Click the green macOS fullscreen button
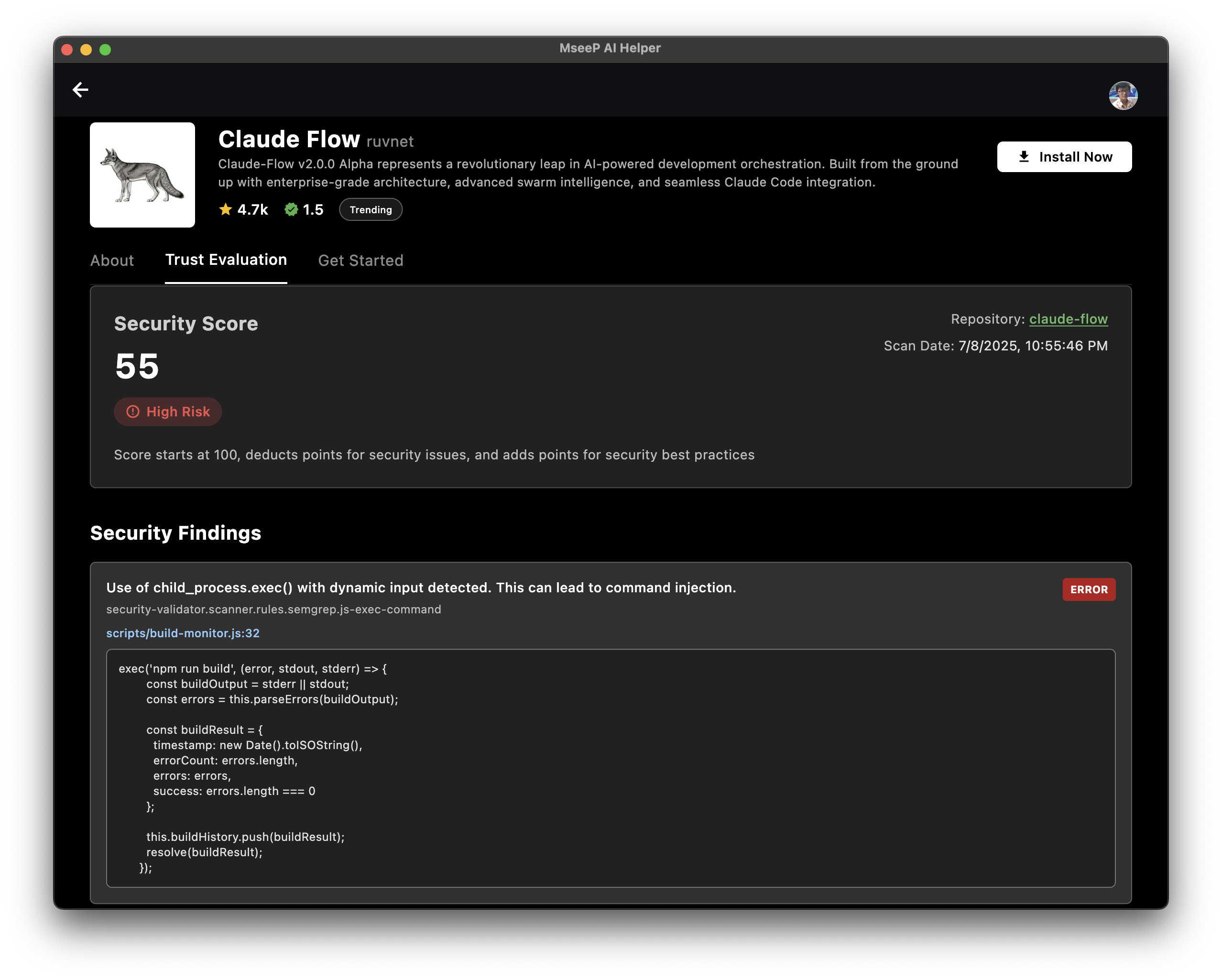 coord(105,49)
